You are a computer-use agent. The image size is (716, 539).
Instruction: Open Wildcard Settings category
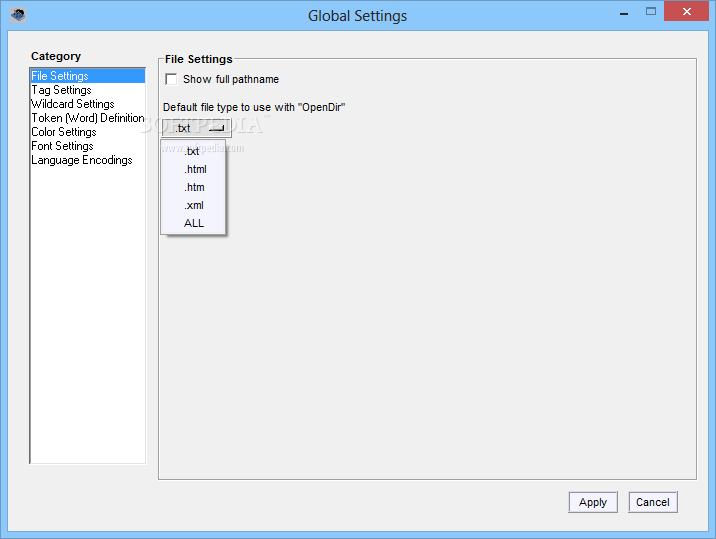click(88, 104)
